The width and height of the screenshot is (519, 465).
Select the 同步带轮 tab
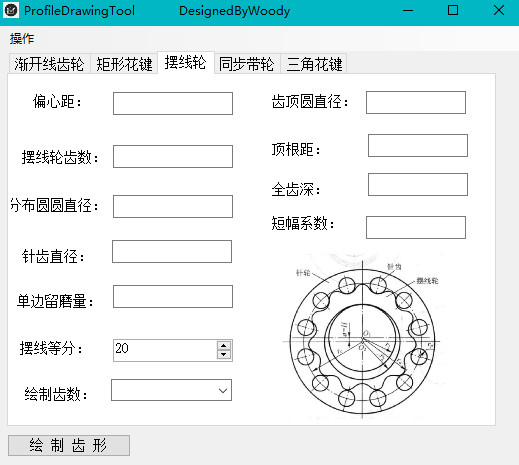(247, 64)
